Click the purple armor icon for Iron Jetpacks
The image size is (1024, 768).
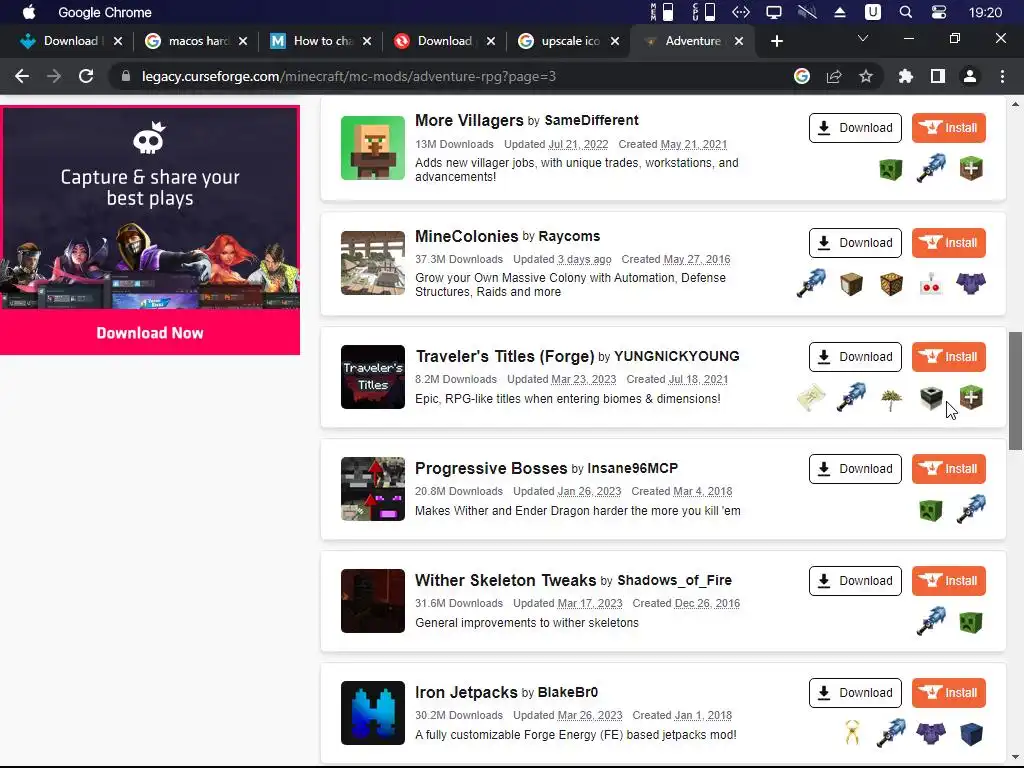tap(931, 733)
